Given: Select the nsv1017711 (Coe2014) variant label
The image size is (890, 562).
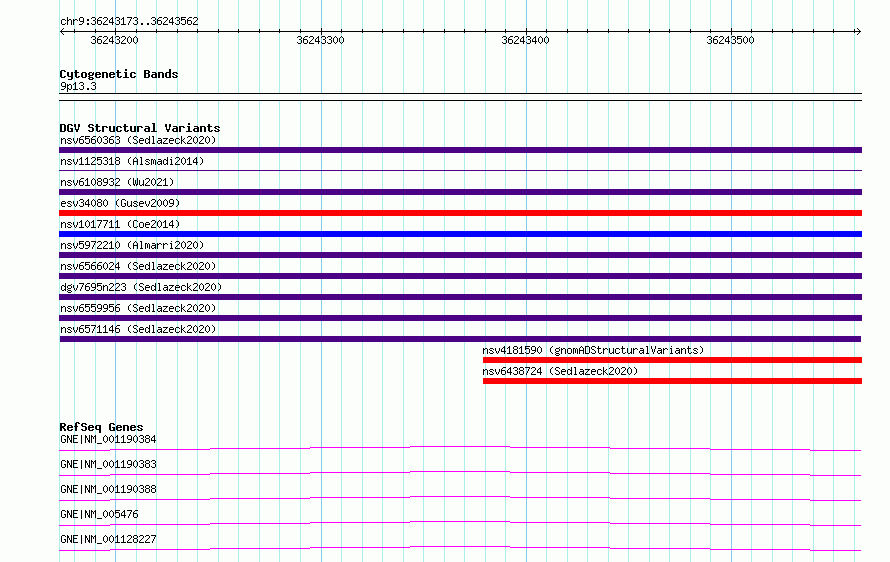Looking at the screenshot, I should coord(120,224).
